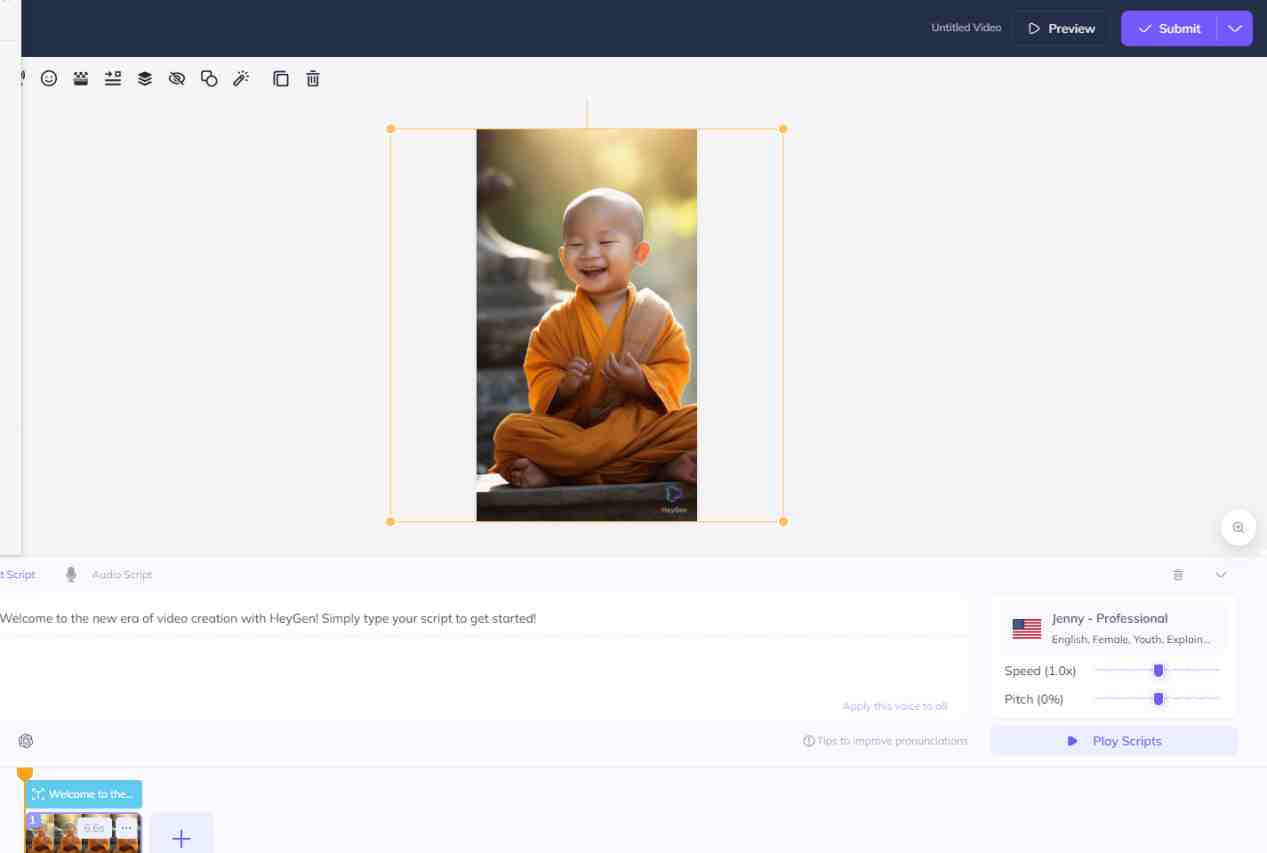The height and width of the screenshot is (853, 1267).
Task: Add a new scene with plus button
Action: pyautogui.click(x=181, y=837)
